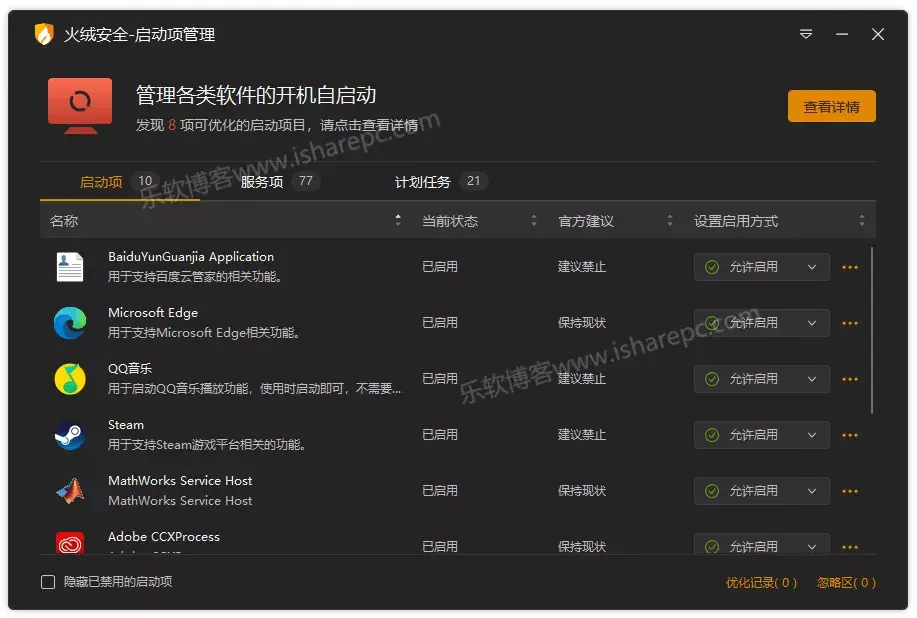Select the Steam name text
917x618 pixels.
(x=126, y=425)
